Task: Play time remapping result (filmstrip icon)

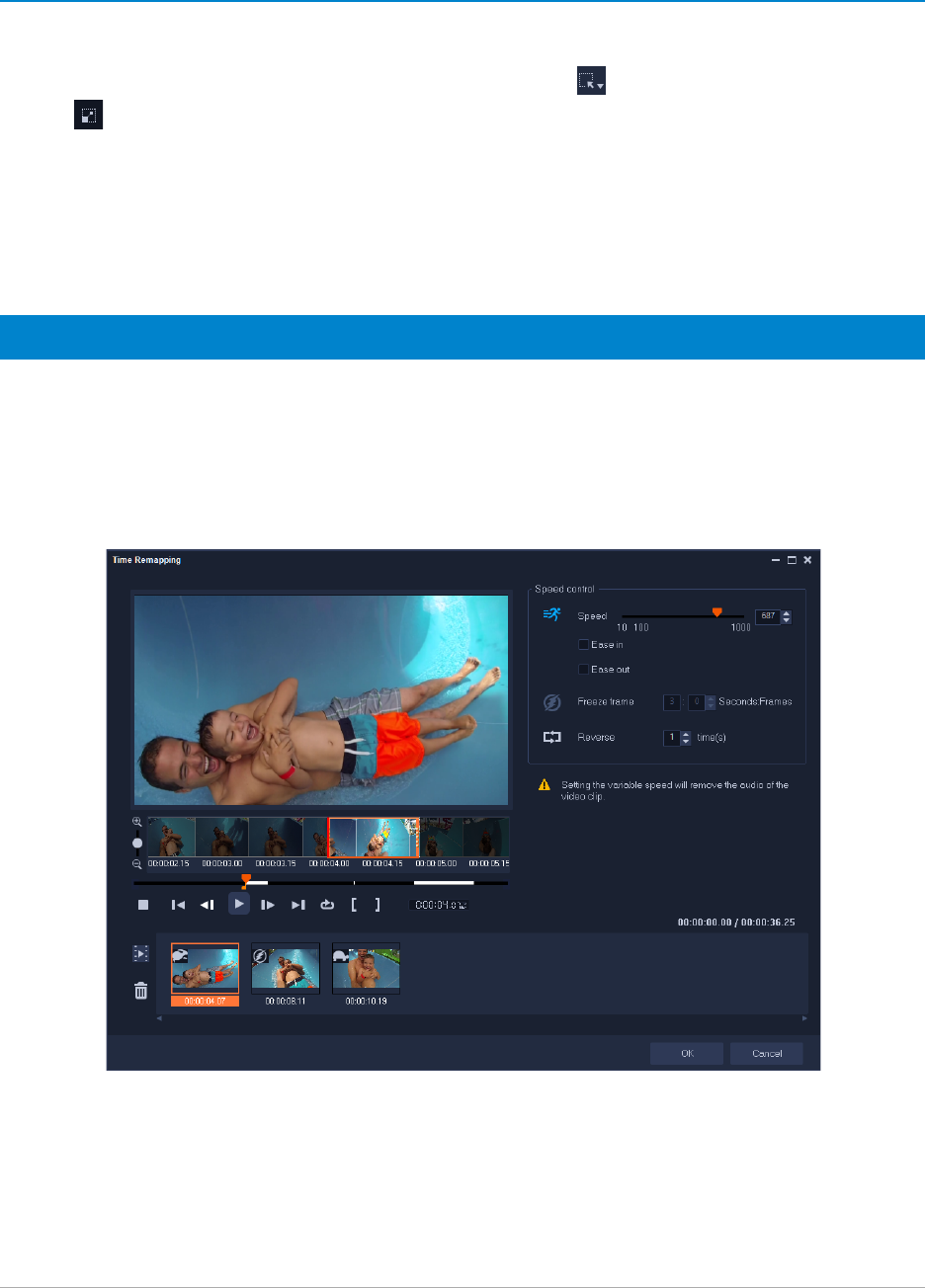Action: (141, 954)
